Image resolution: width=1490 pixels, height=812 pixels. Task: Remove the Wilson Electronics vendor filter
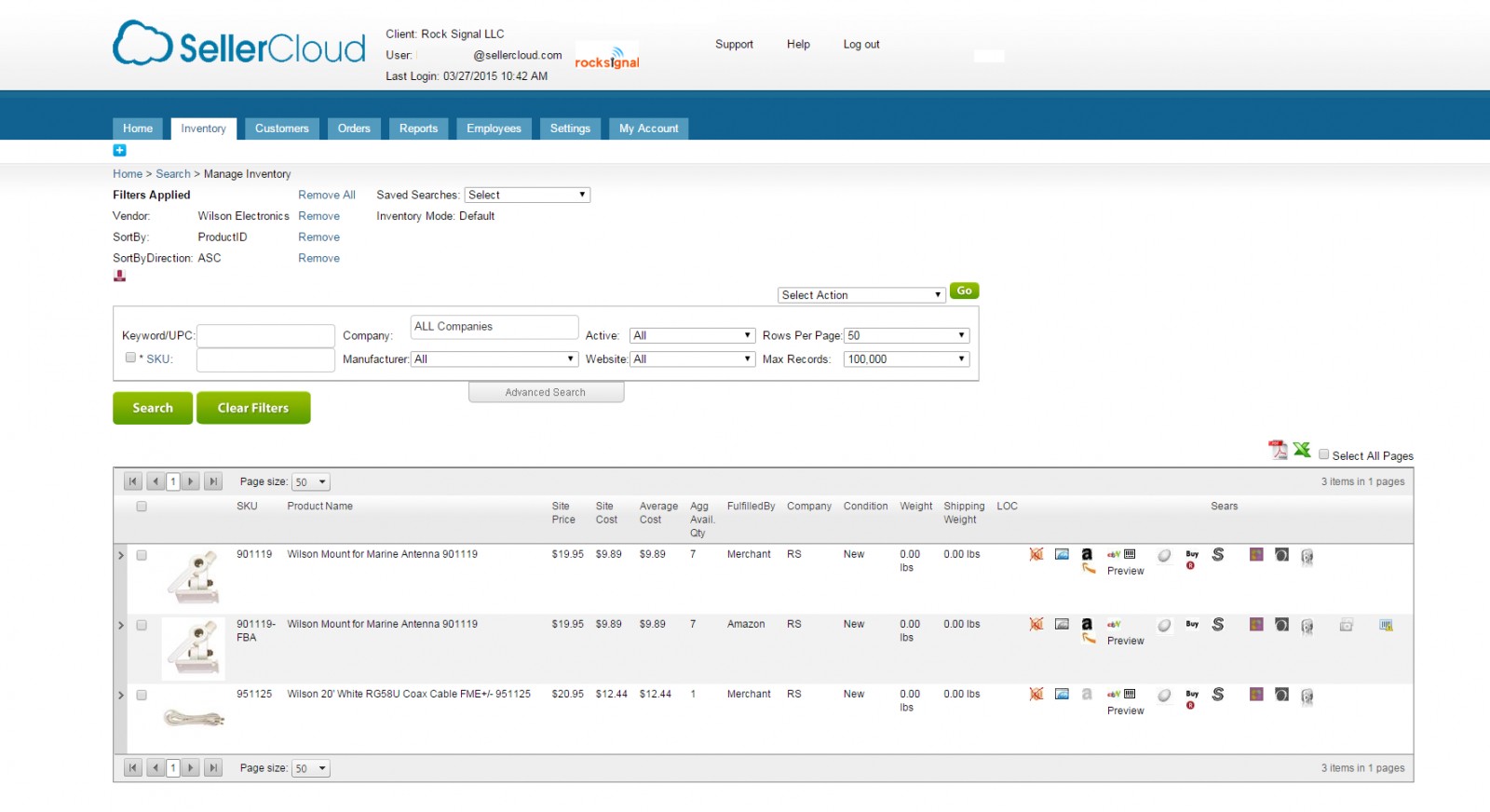[318, 216]
